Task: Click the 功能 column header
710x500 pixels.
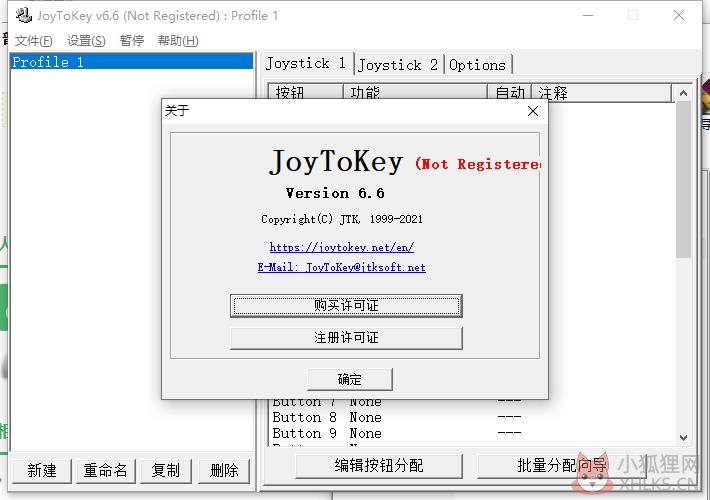Action: pyautogui.click(x=415, y=92)
